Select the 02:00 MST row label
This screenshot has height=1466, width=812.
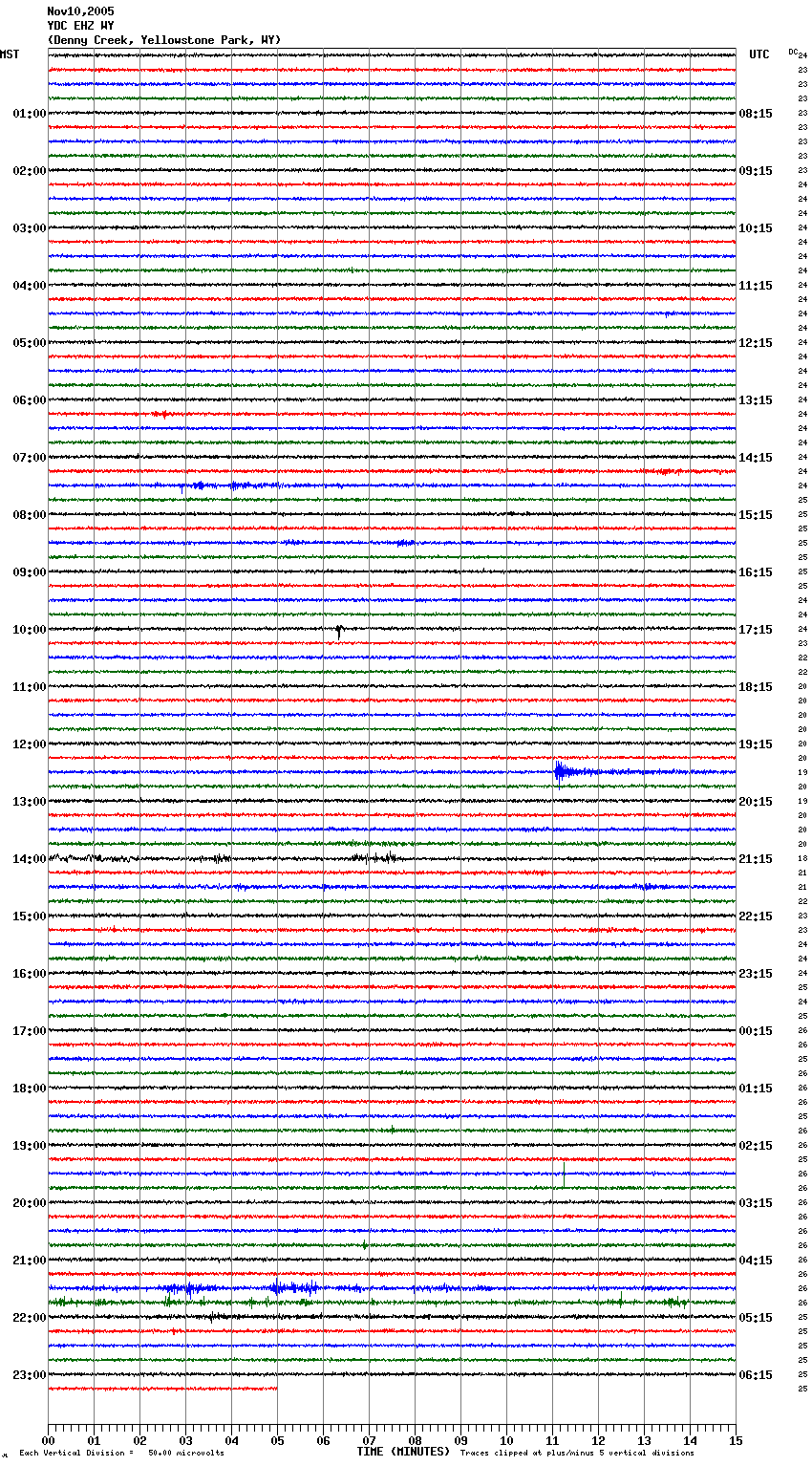(x=29, y=171)
